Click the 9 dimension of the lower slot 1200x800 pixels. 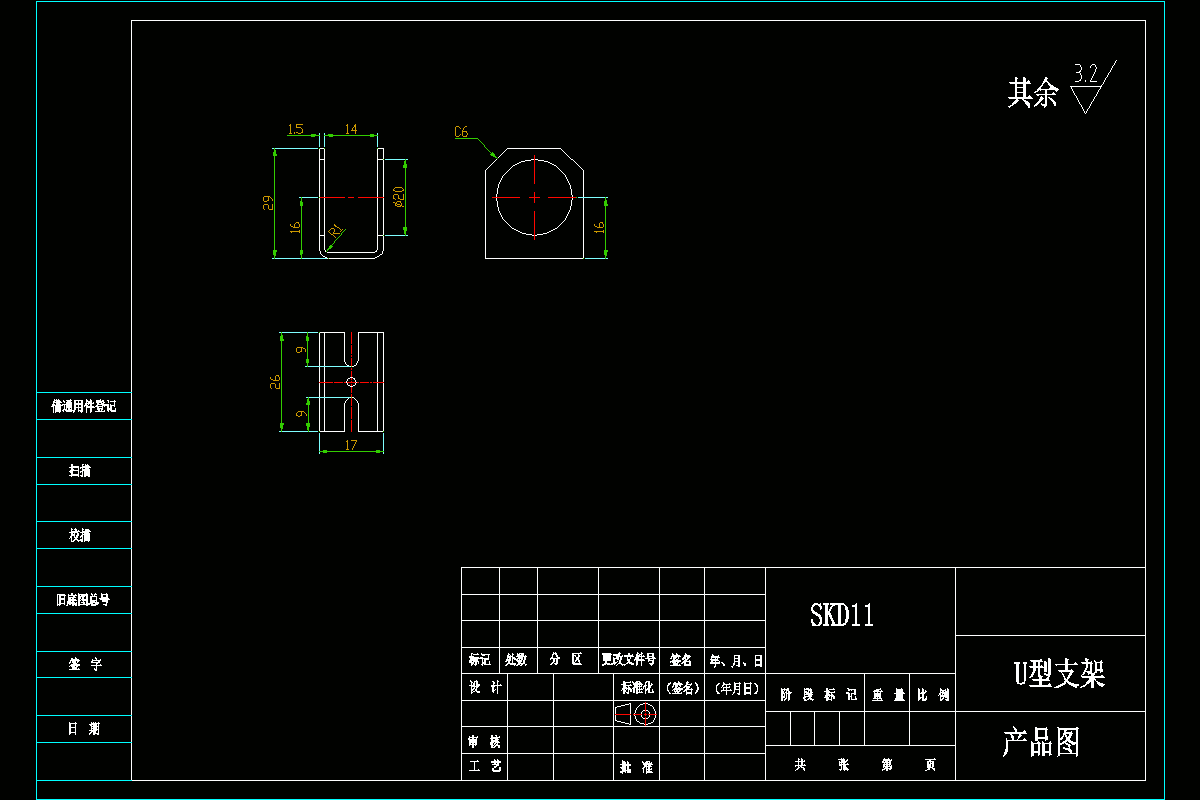pyautogui.click(x=301, y=413)
